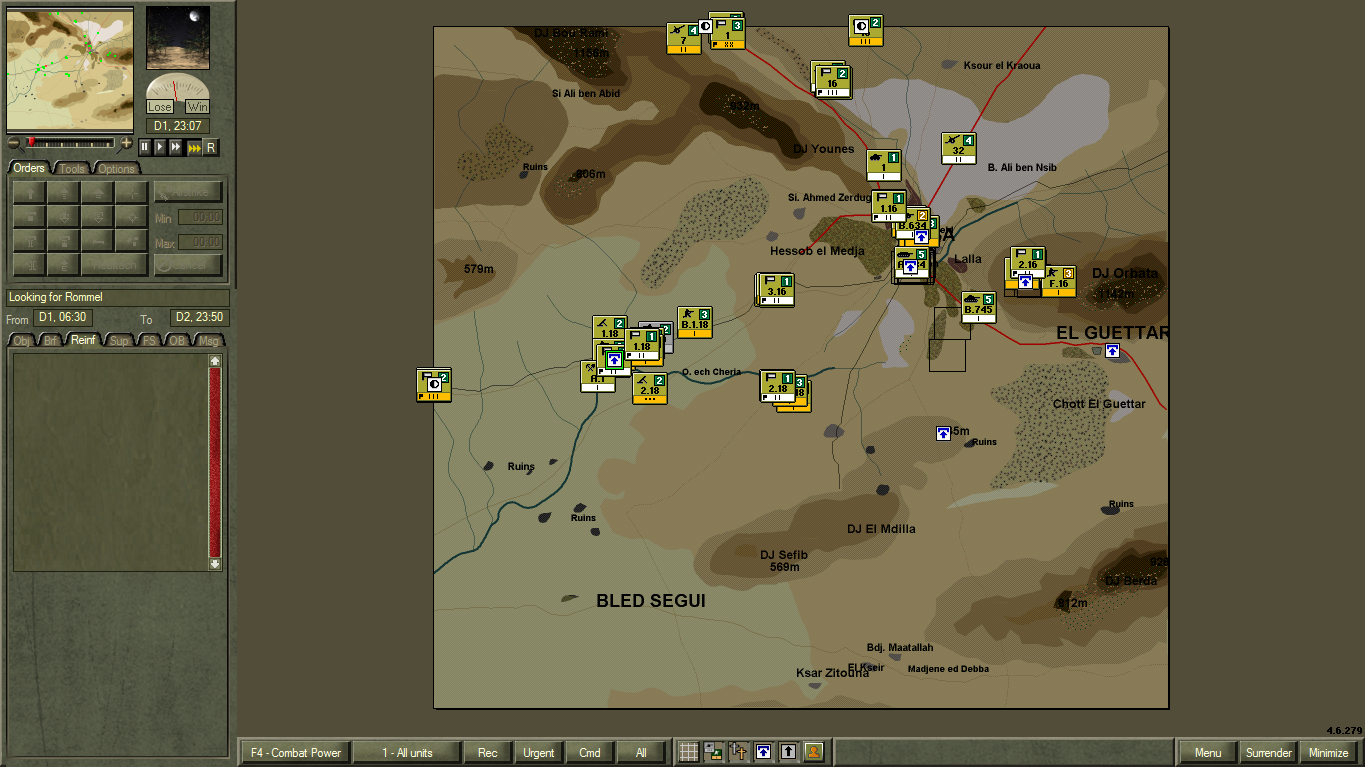The width and height of the screenshot is (1369, 769).
Task: Click the night sky weather thumbnail
Action: (179, 38)
